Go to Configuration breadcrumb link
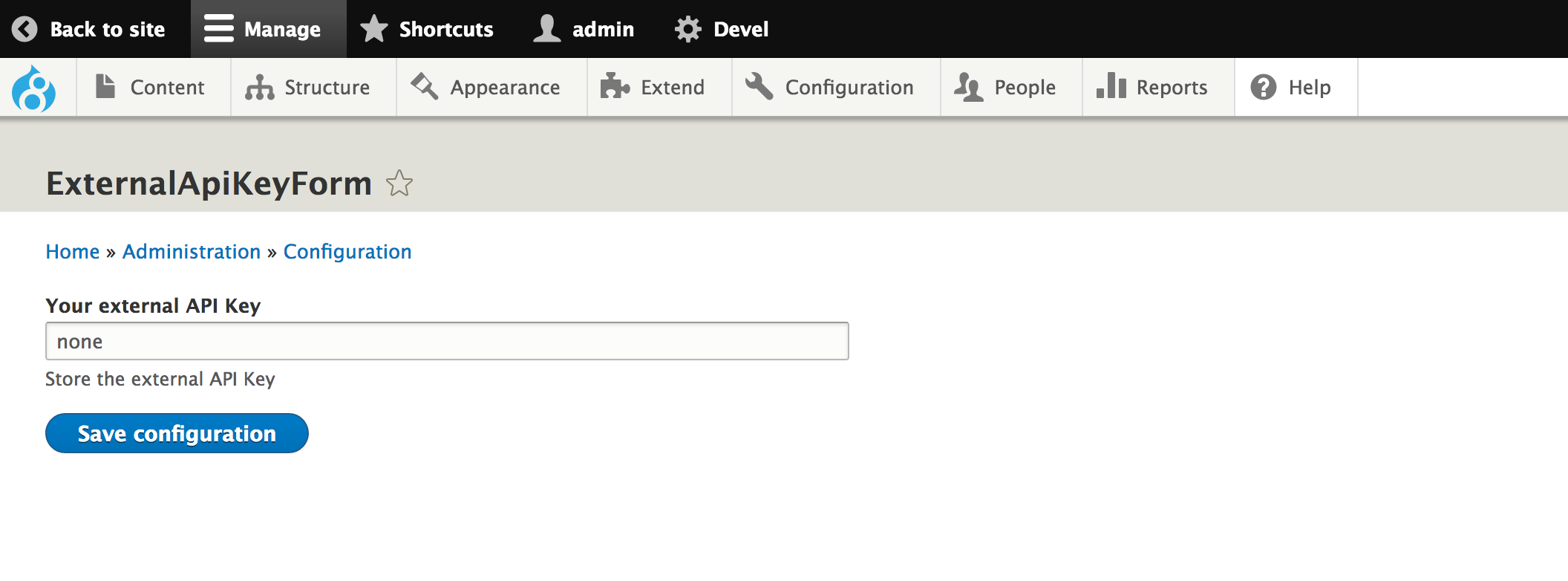 [x=347, y=252]
